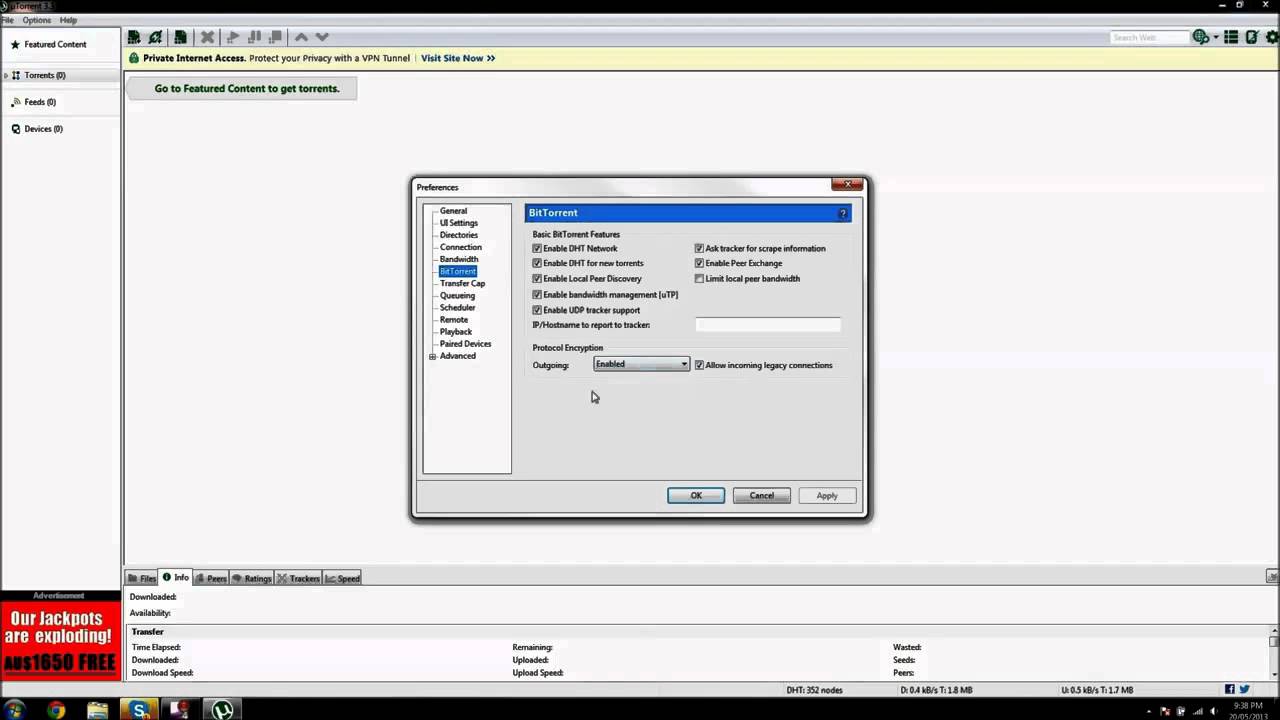Click the Add Torrent from URL icon
1280x720 pixels.
[156, 37]
